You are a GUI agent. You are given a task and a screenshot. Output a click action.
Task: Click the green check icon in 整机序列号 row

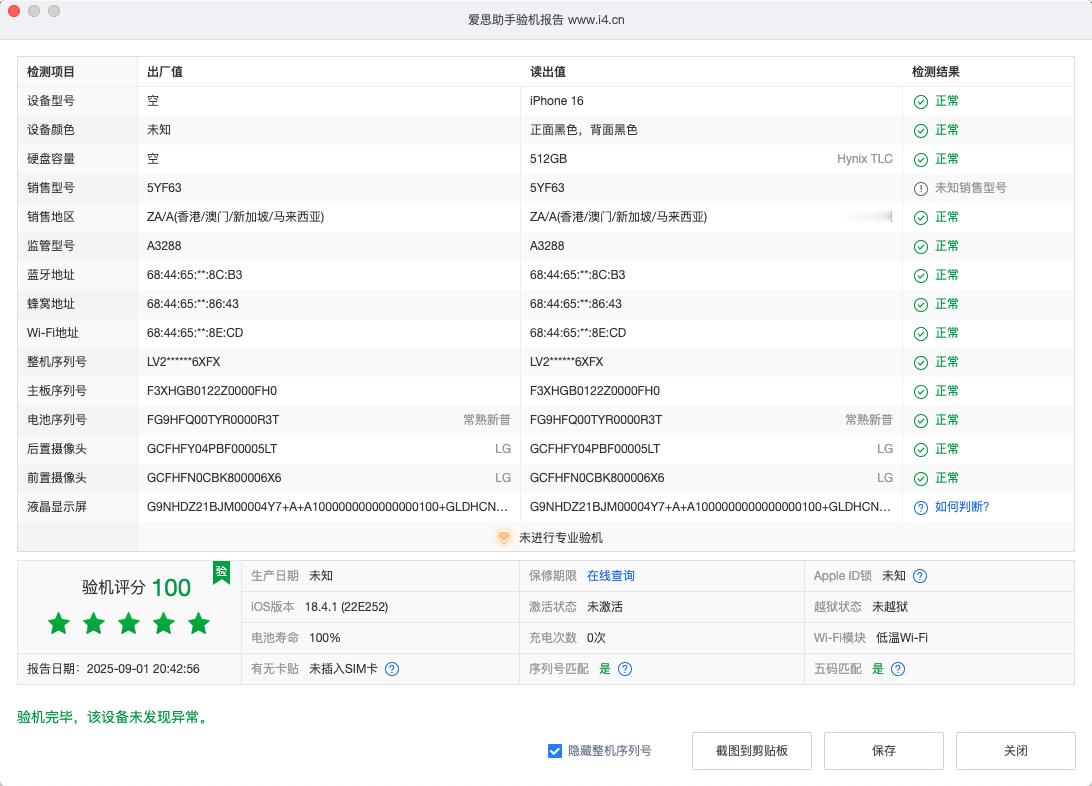point(921,363)
